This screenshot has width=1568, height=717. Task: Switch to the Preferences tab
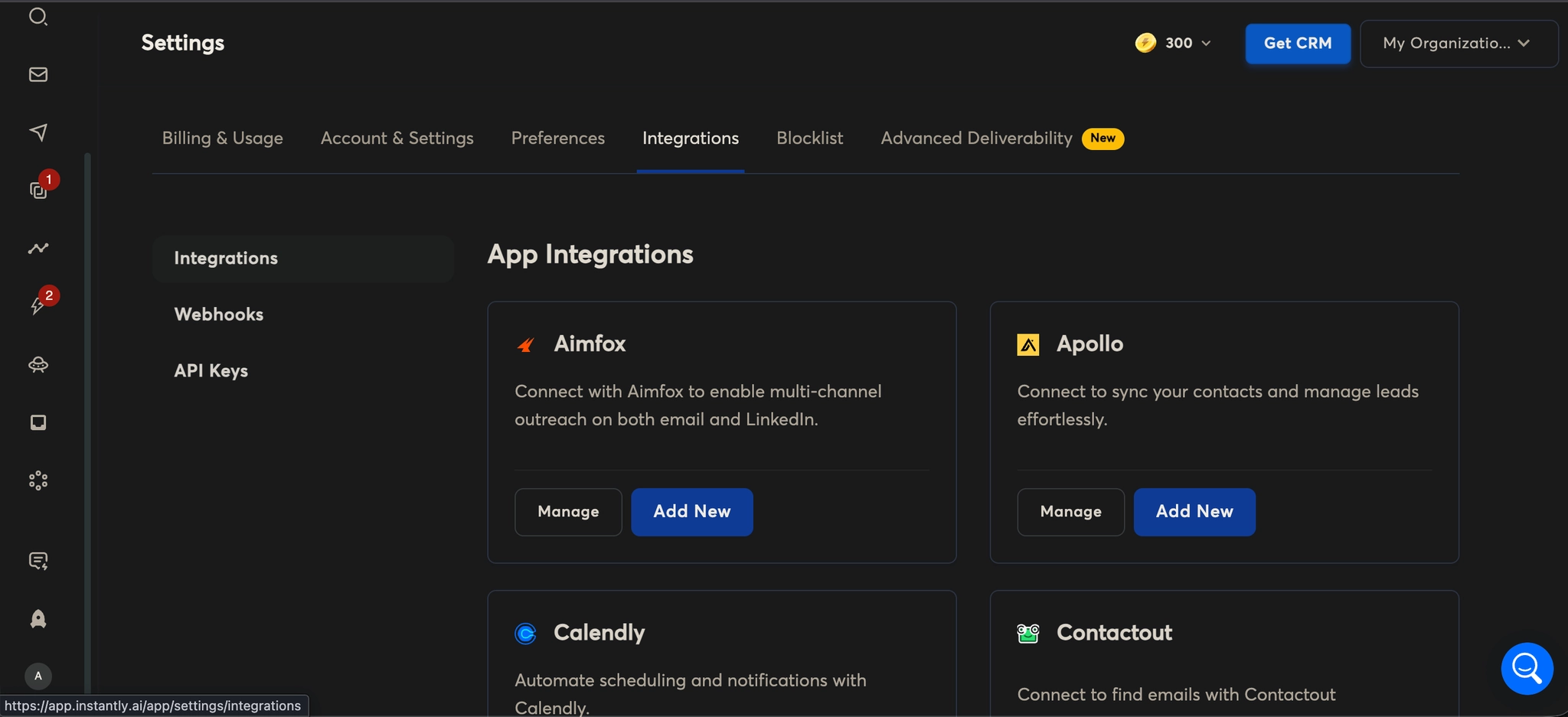coord(557,138)
